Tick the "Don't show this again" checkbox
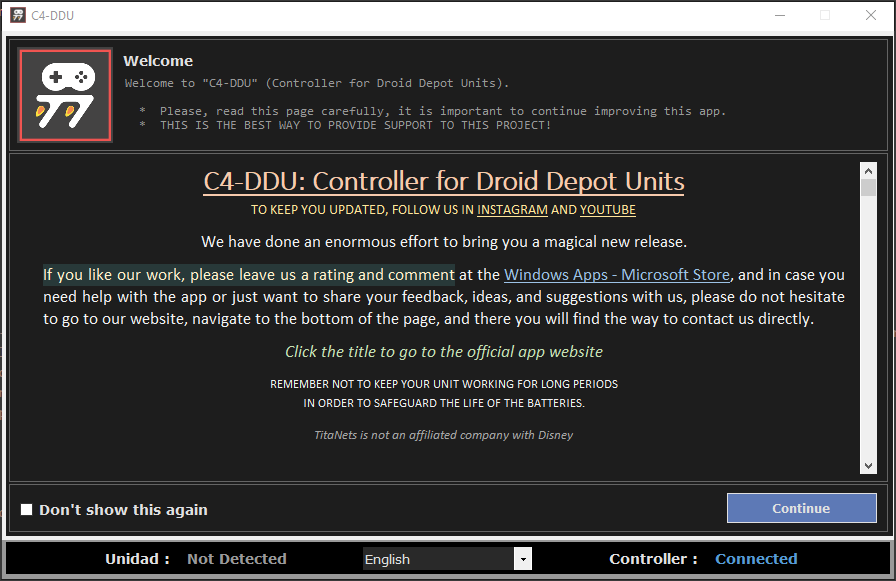 tap(26, 510)
